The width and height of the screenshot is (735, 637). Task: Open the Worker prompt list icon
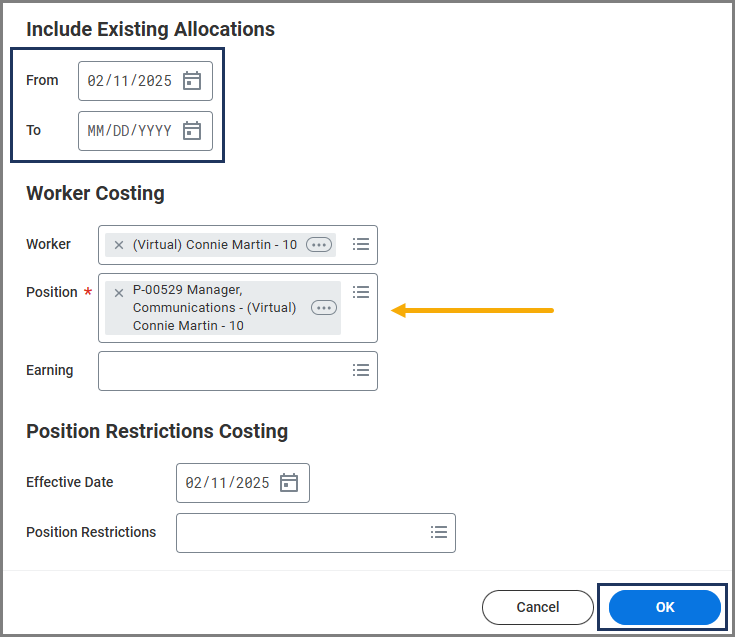(x=361, y=244)
